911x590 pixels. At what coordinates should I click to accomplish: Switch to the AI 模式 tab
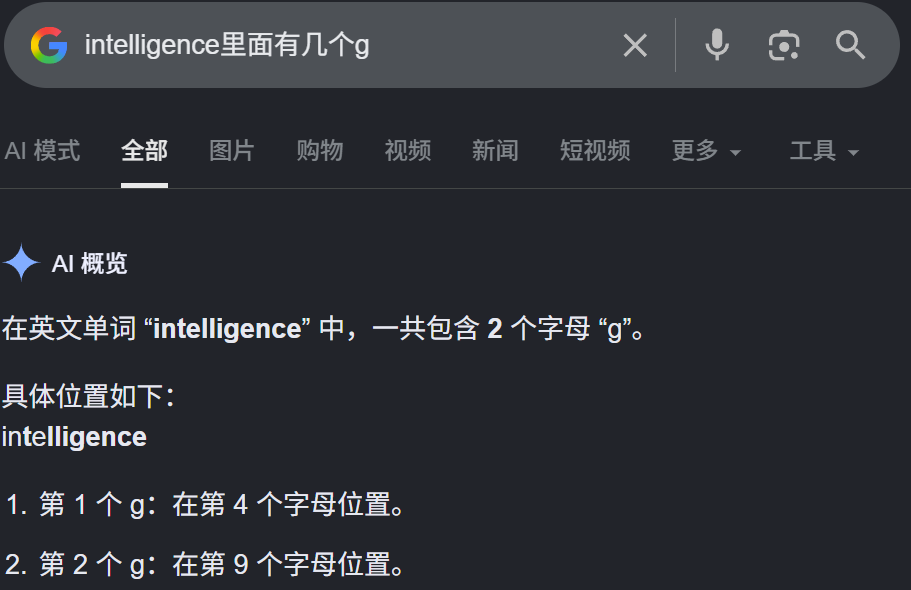[x=42, y=151]
